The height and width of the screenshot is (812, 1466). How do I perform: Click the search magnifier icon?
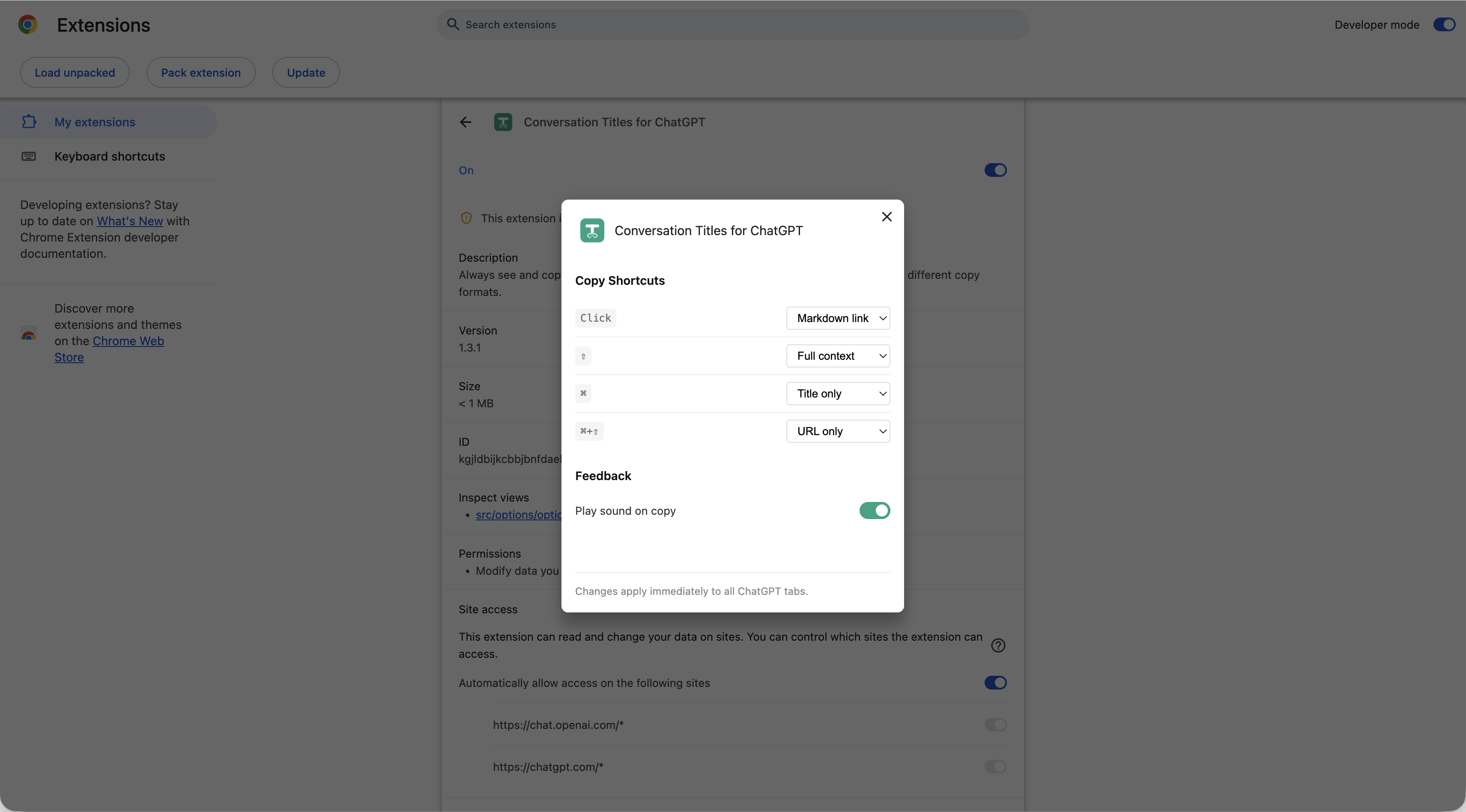coord(453,24)
